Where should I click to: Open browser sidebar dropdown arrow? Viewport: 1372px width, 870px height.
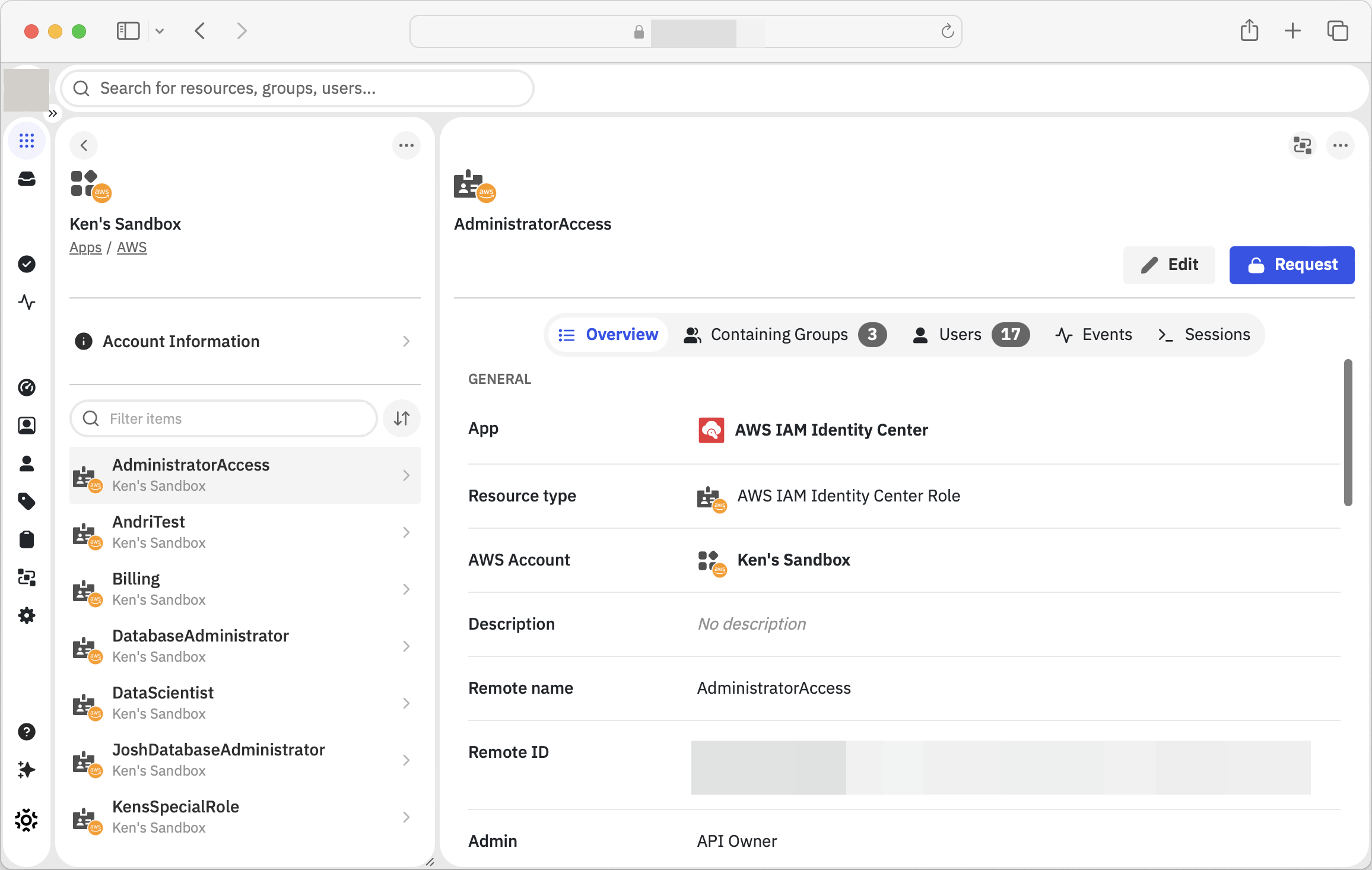[159, 31]
